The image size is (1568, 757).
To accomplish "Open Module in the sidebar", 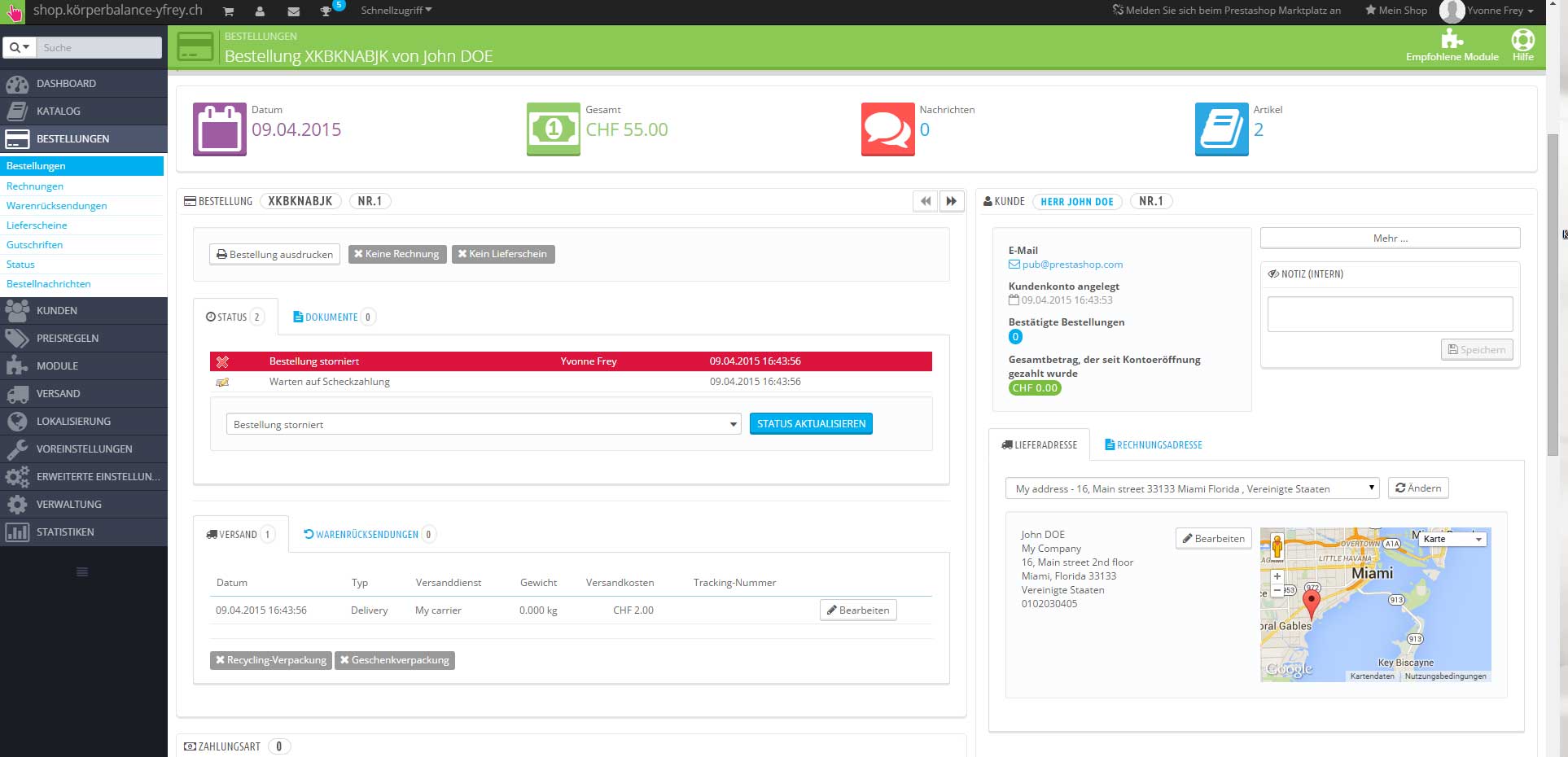I will pyautogui.click(x=83, y=366).
